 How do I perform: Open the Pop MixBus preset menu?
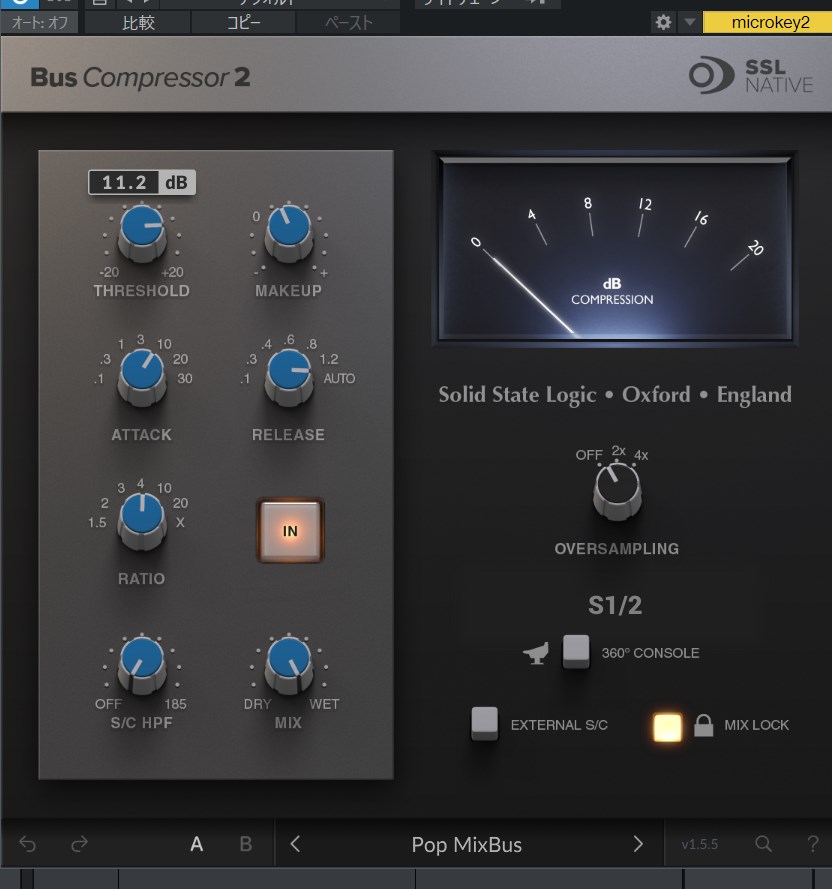(466, 845)
